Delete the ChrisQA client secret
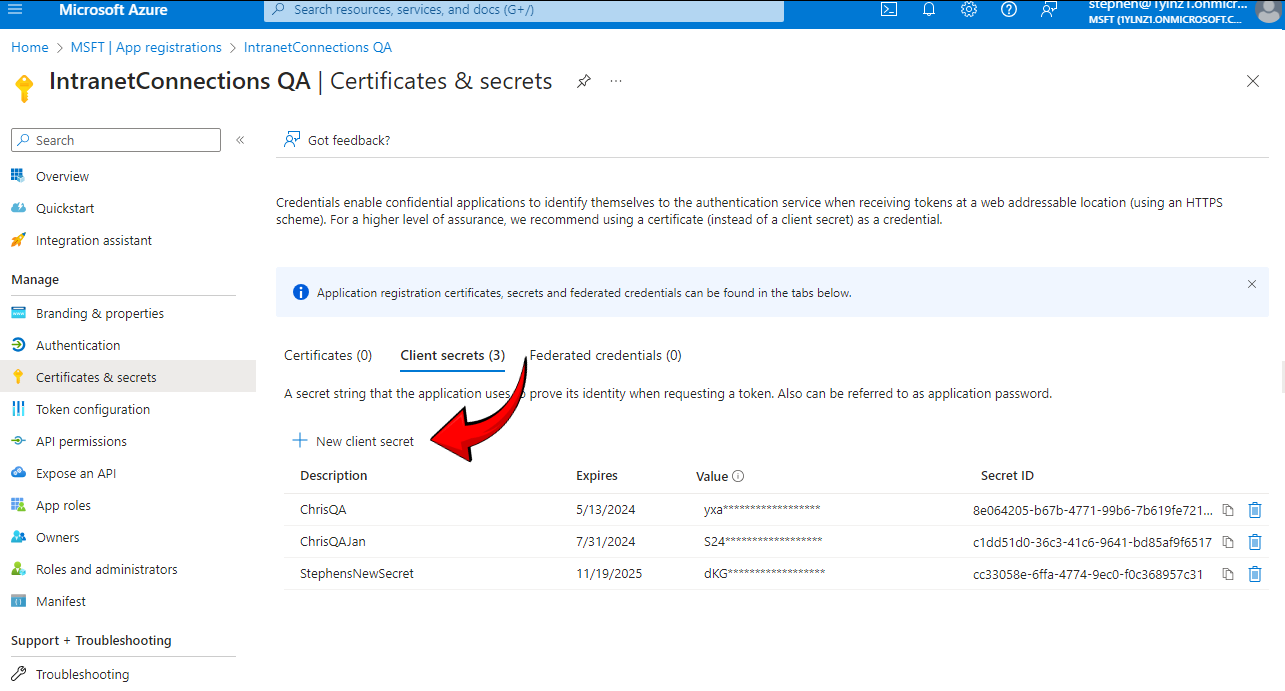Screen dimensions: 1285x691 click(x=1255, y=510)
